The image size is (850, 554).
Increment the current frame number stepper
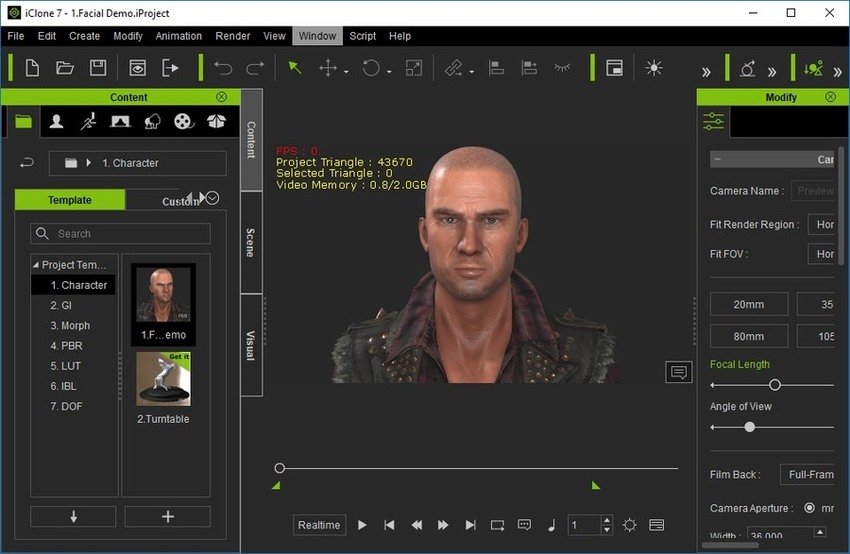(607, 519)
